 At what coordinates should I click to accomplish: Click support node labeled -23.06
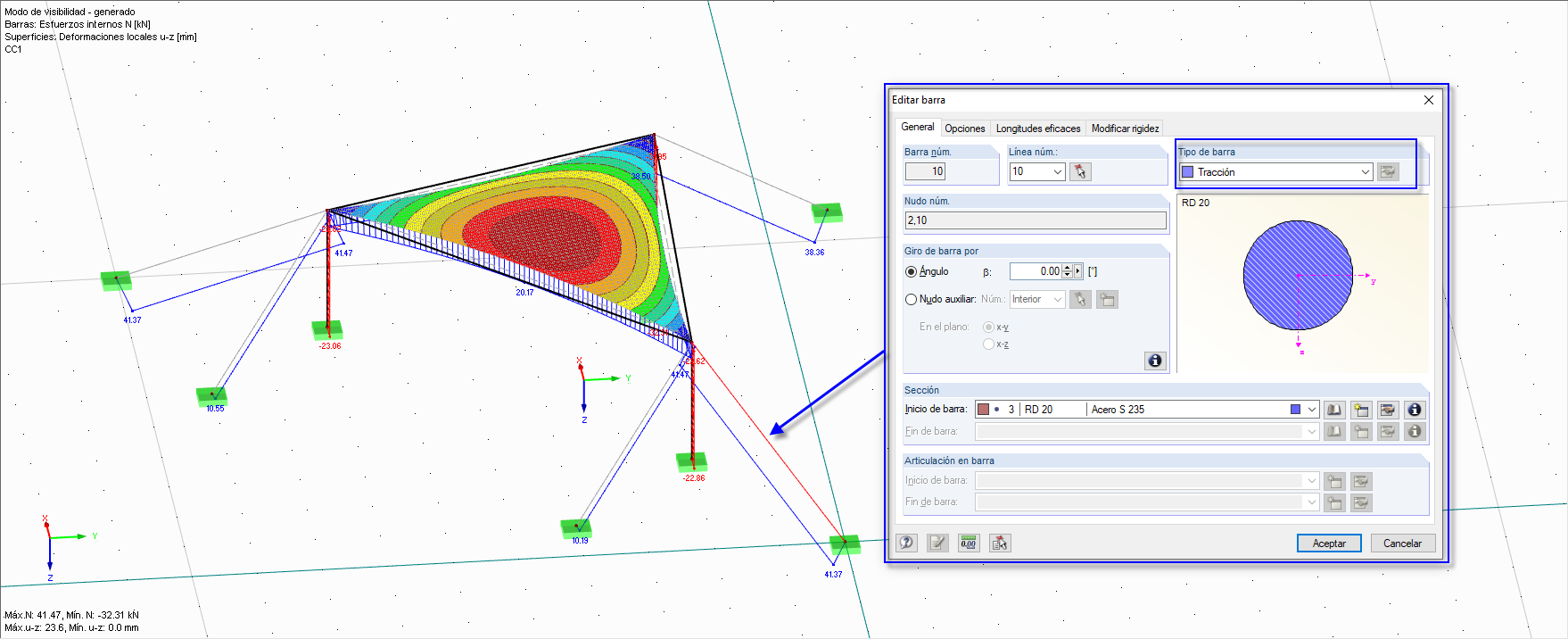[327, 329]
